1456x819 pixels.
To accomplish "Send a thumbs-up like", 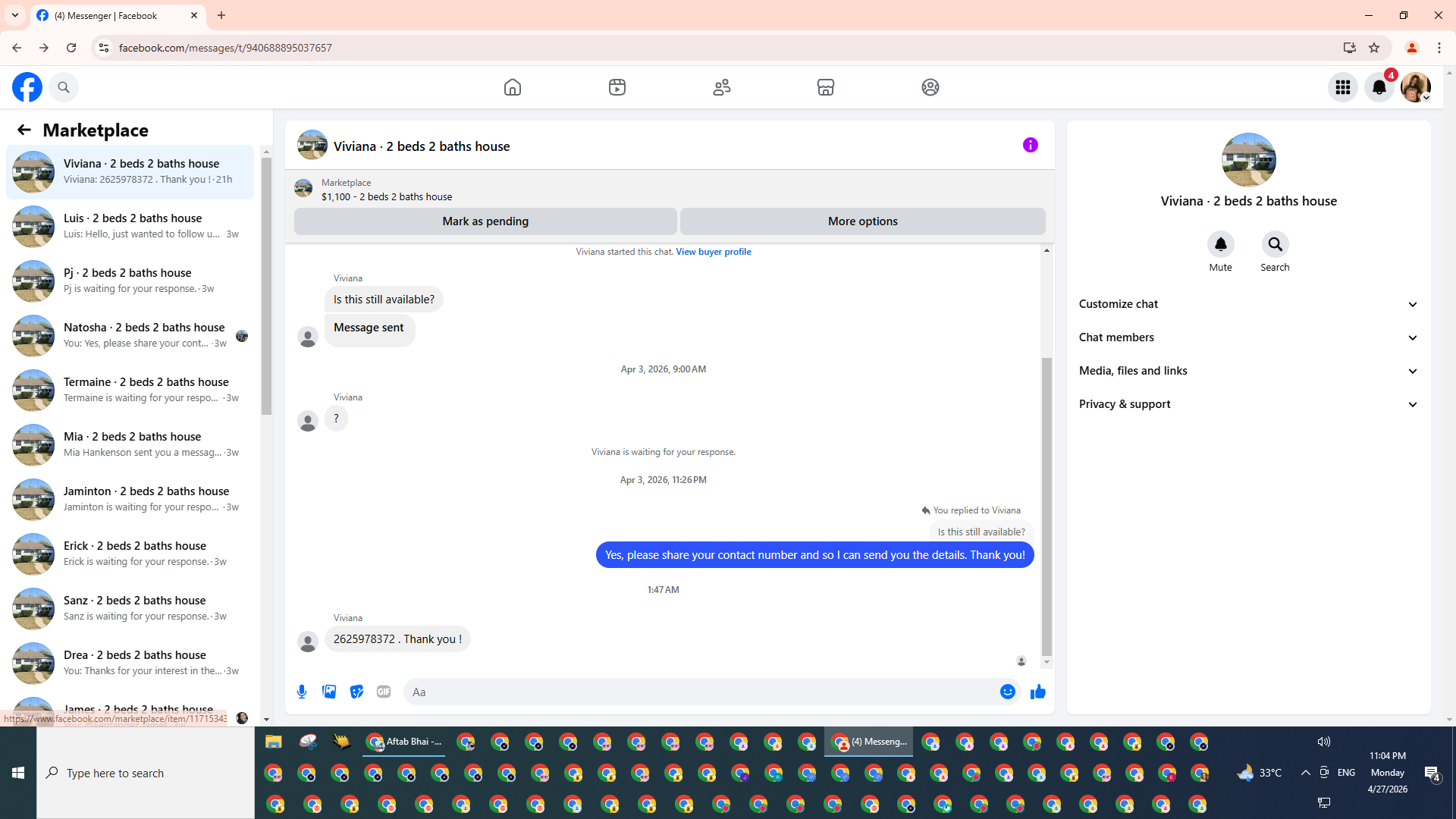I will point(1038,692).
